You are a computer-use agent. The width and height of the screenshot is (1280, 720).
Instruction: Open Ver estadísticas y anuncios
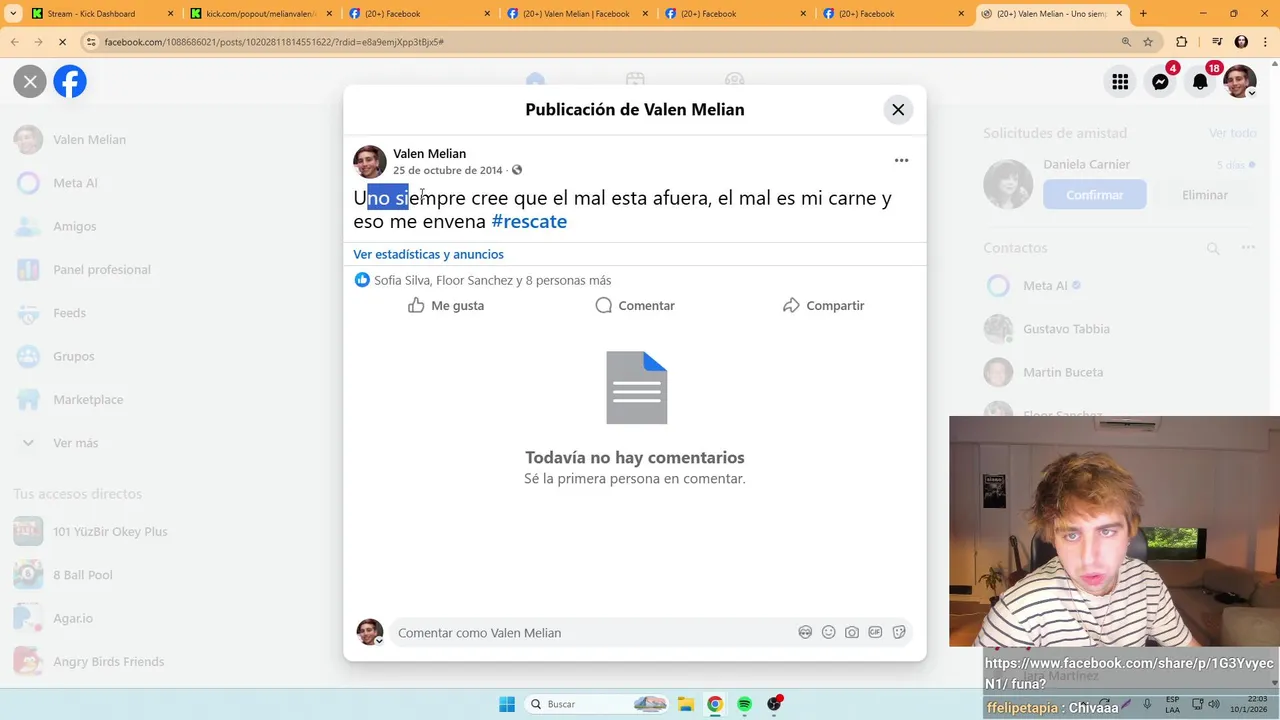click(x=428, y=254)
